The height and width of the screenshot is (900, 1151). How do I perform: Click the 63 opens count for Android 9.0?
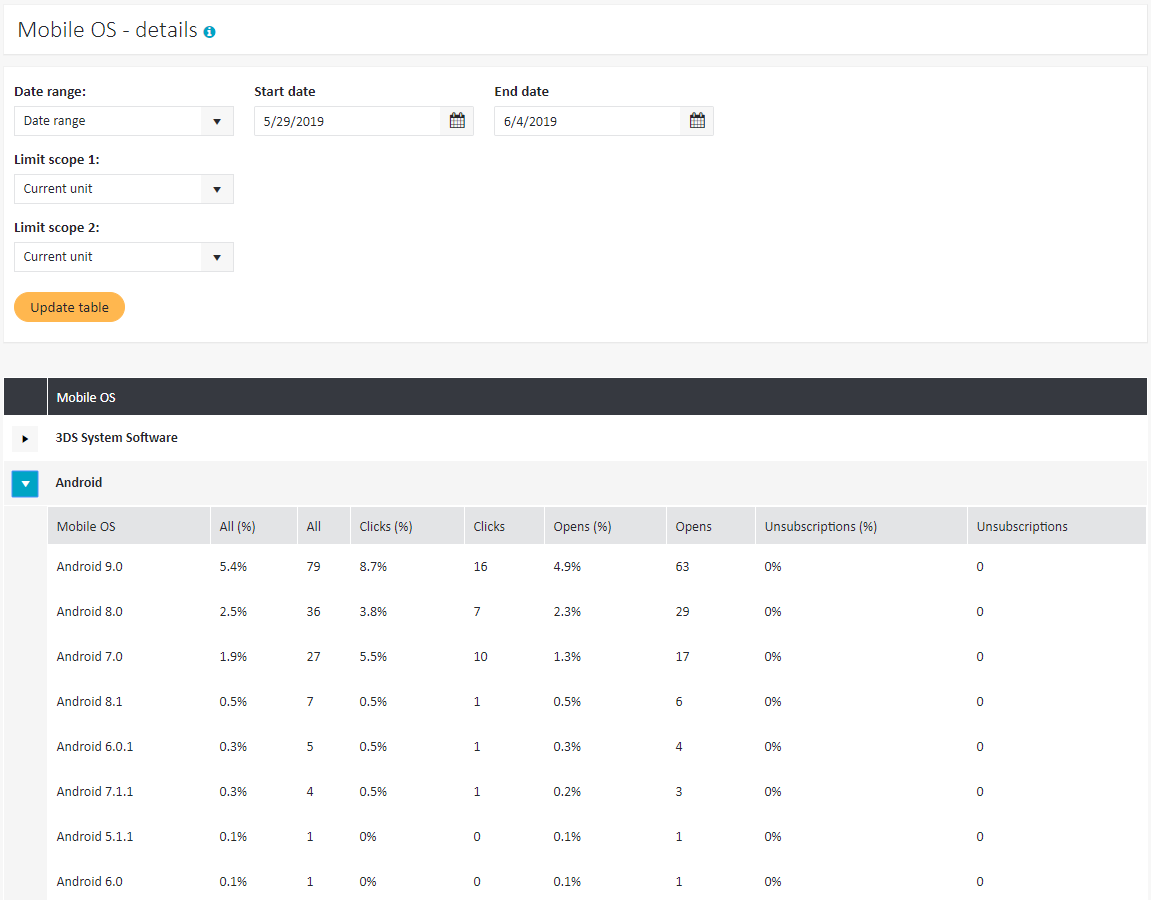(x=682, y=567)
